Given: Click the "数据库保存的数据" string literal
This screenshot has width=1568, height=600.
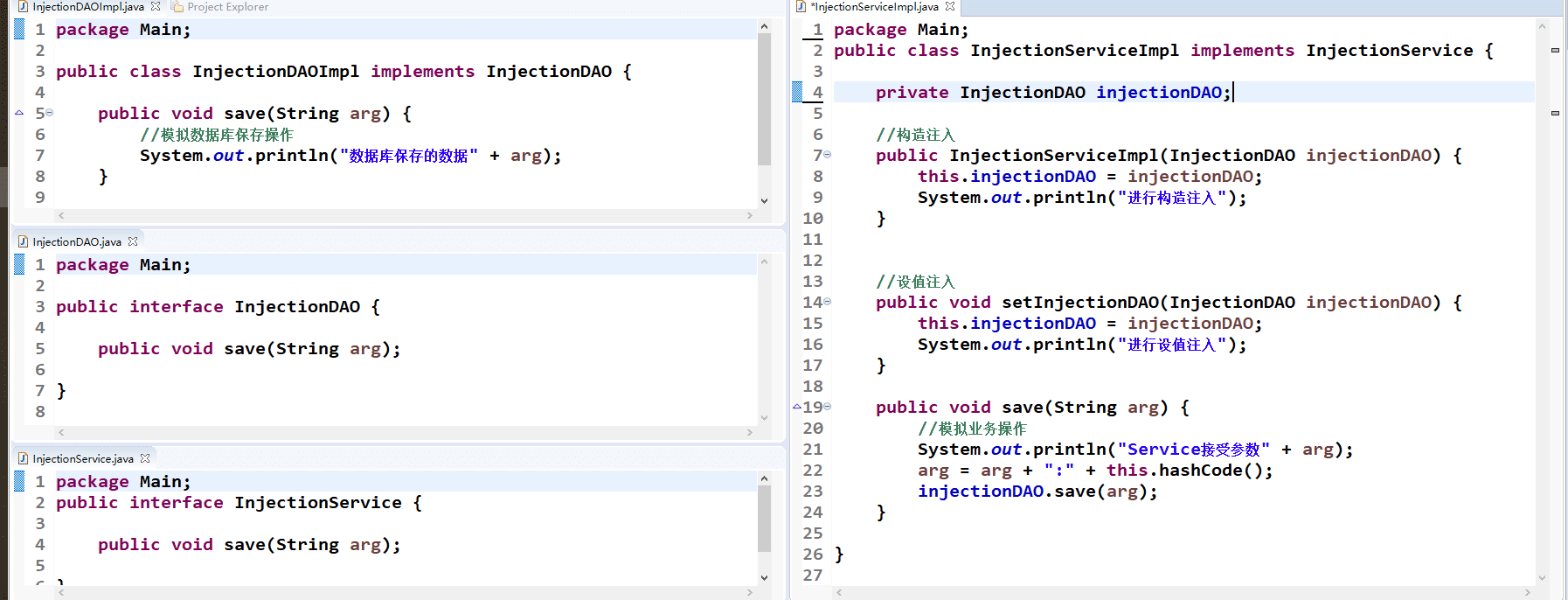Looking at the screenshot, I should [409, 155].
